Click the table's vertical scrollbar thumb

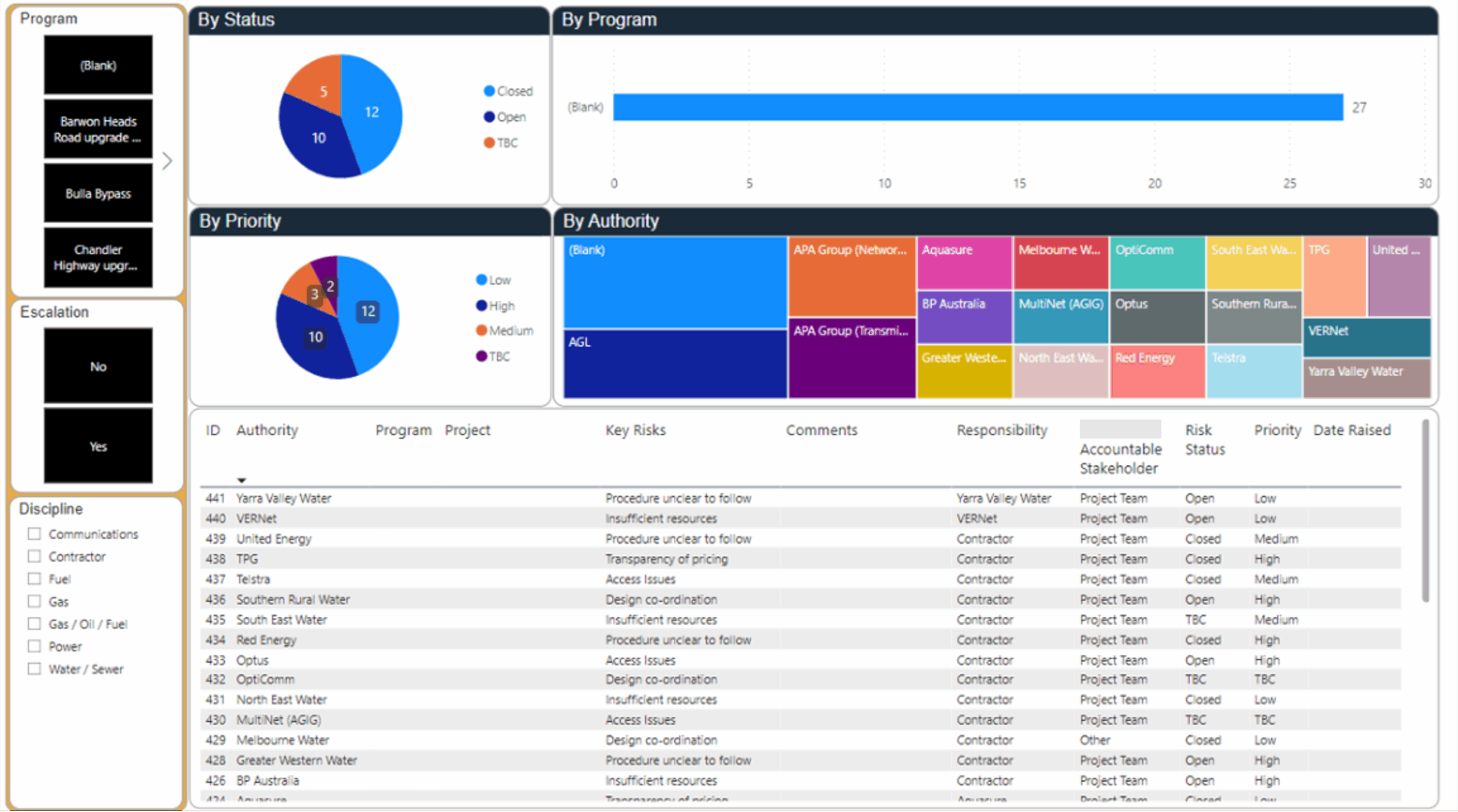coord(1425,510)
